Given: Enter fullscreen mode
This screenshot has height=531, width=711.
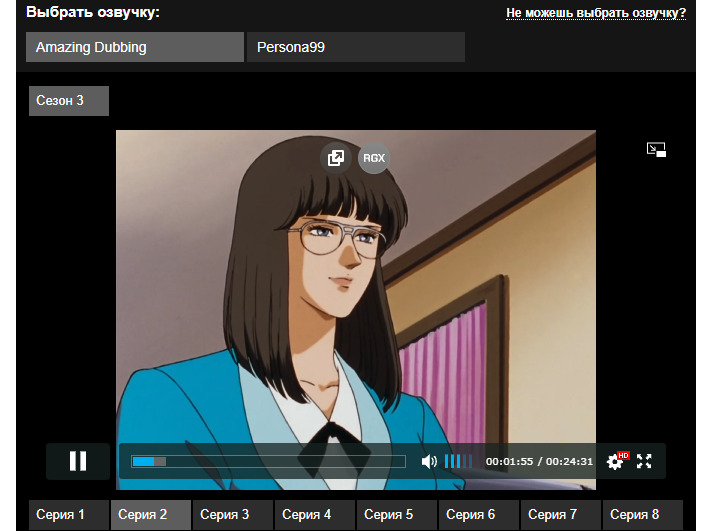Looking at the screenshot, I should coord(644,461).
